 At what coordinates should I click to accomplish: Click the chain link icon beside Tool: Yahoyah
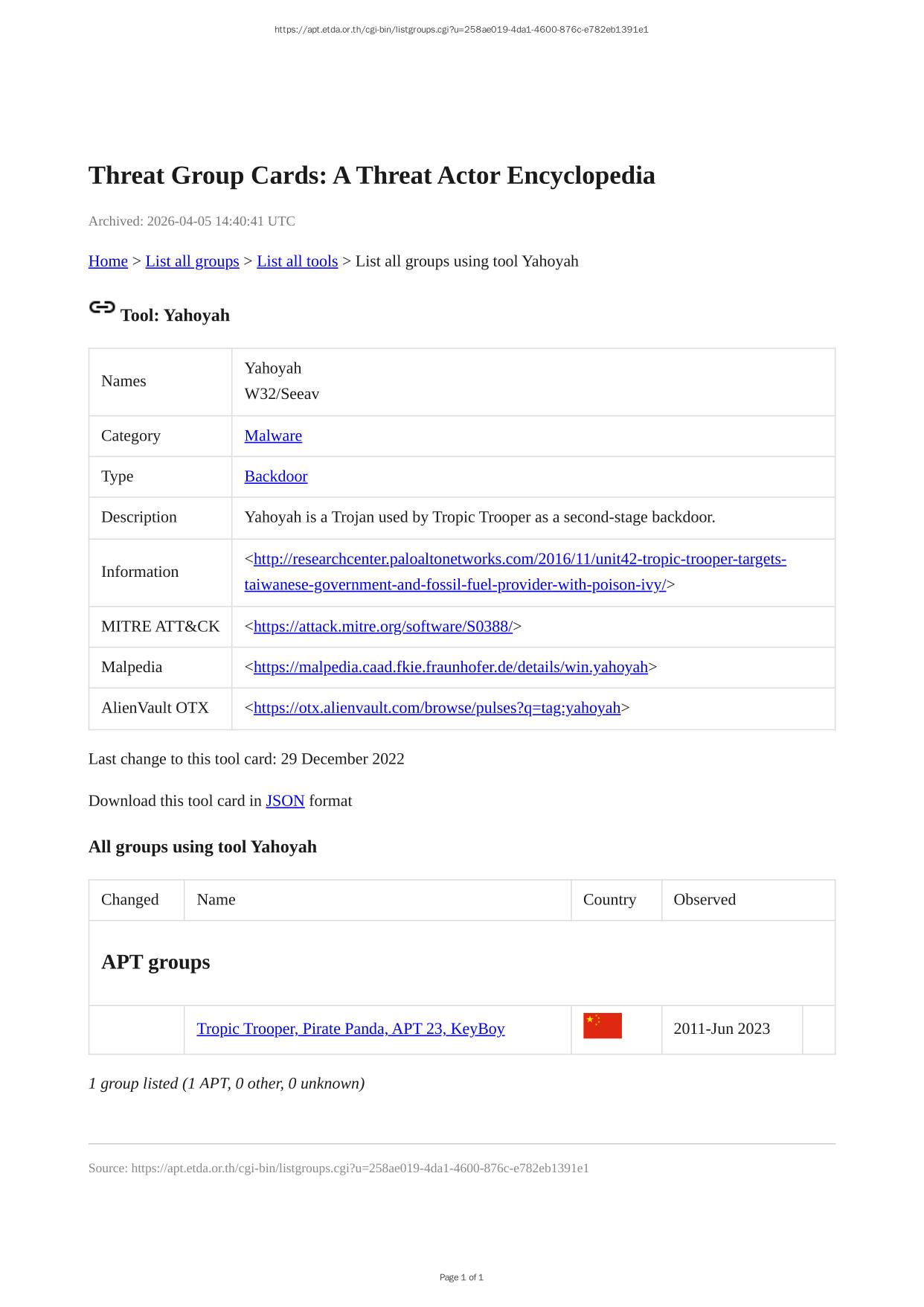coord(102,307)
